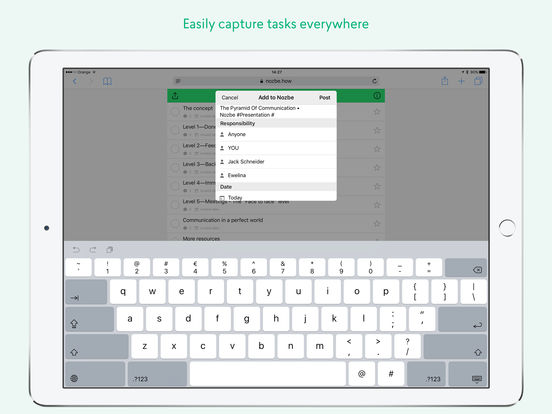Tap the left .?123 key
This screenshot has height=414, width=552.
(x=157, y=374)
